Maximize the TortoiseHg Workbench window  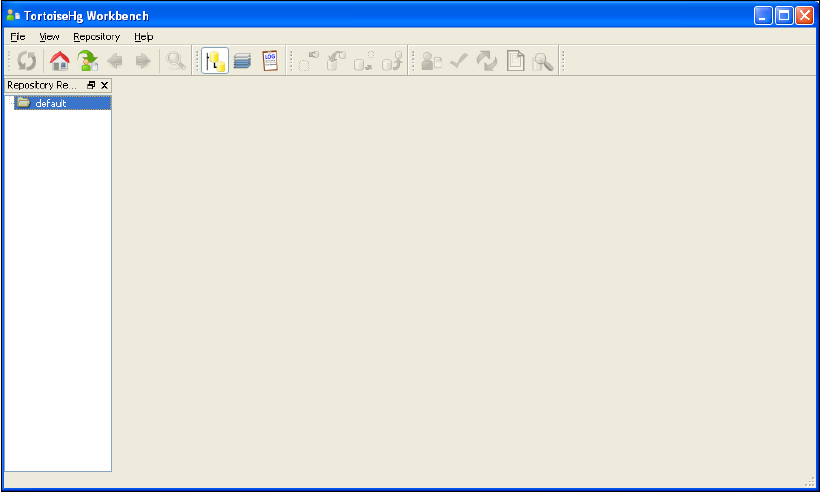784,16
